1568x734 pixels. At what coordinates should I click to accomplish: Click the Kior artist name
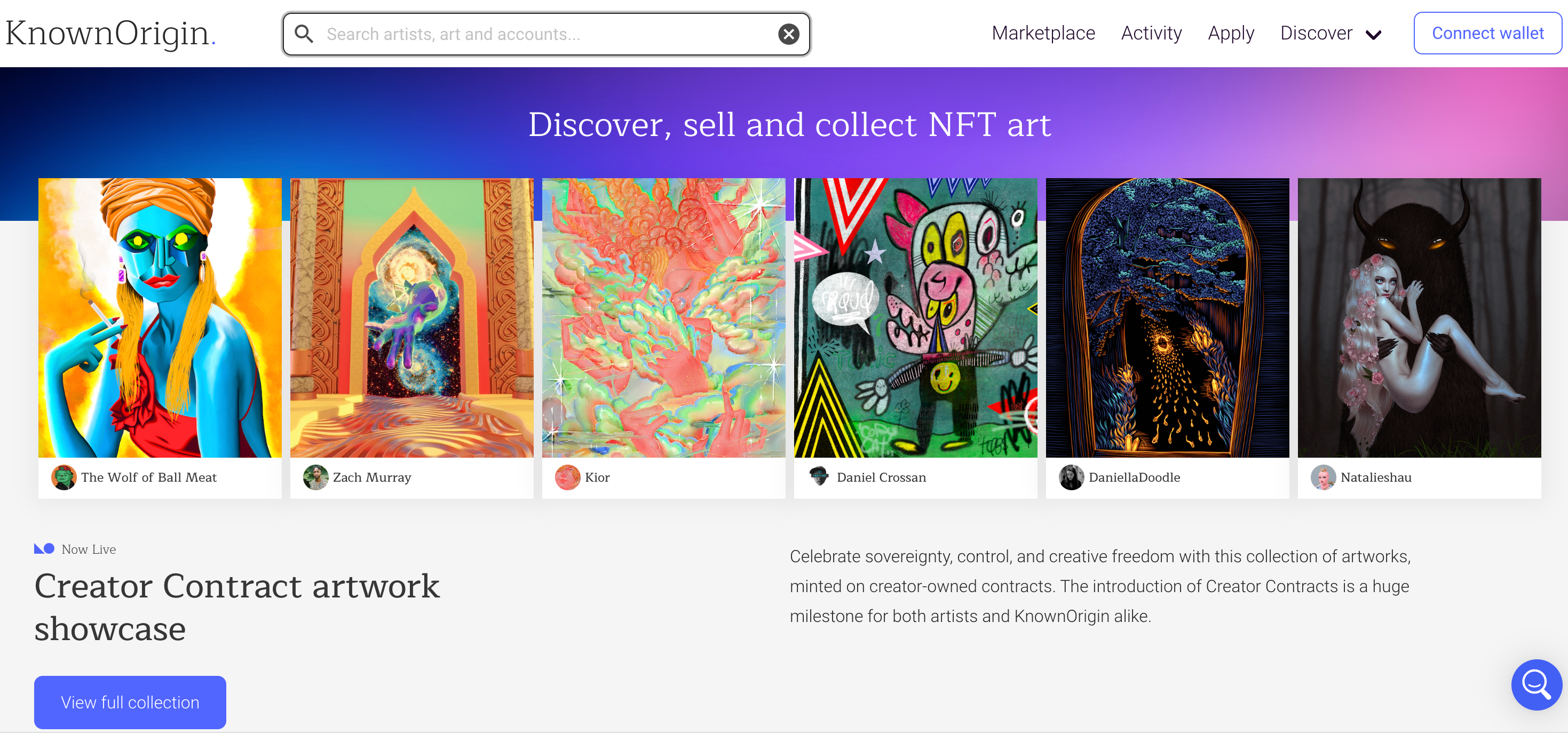pos(597,477)
